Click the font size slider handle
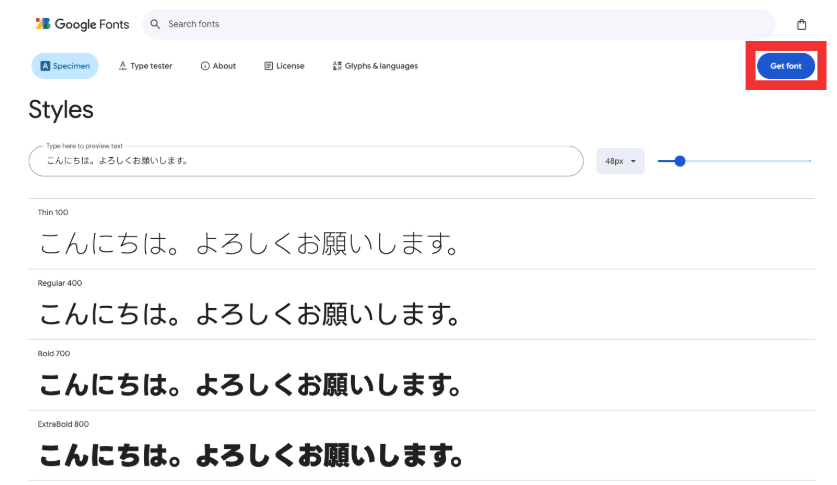The width and height of the screenshot is (837, 485). [x=680, y=160]
